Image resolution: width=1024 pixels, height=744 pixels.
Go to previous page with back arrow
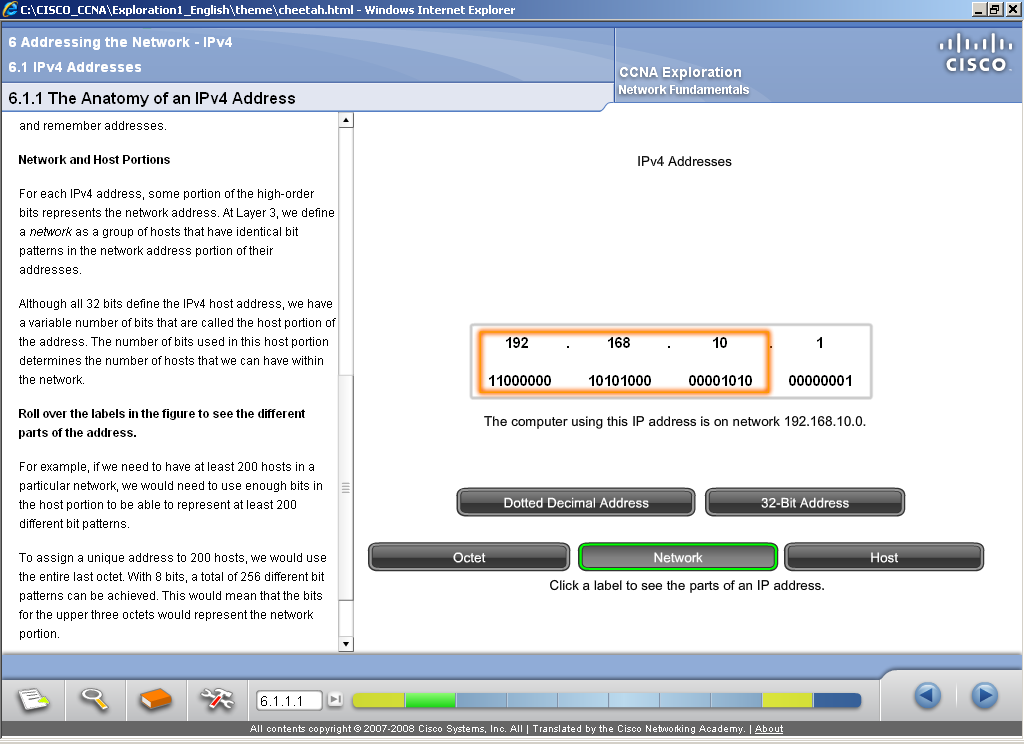927,695
